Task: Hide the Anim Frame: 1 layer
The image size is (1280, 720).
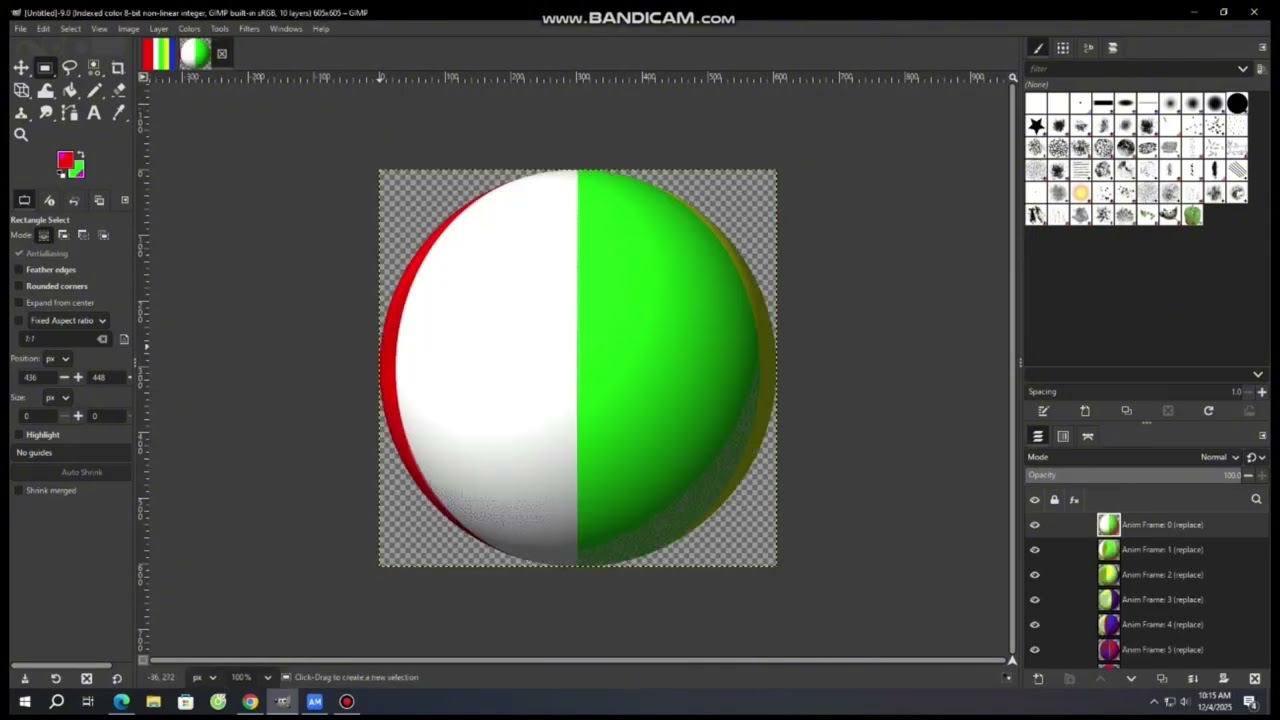Action: pyautogui.click(x=1035, y=550)
